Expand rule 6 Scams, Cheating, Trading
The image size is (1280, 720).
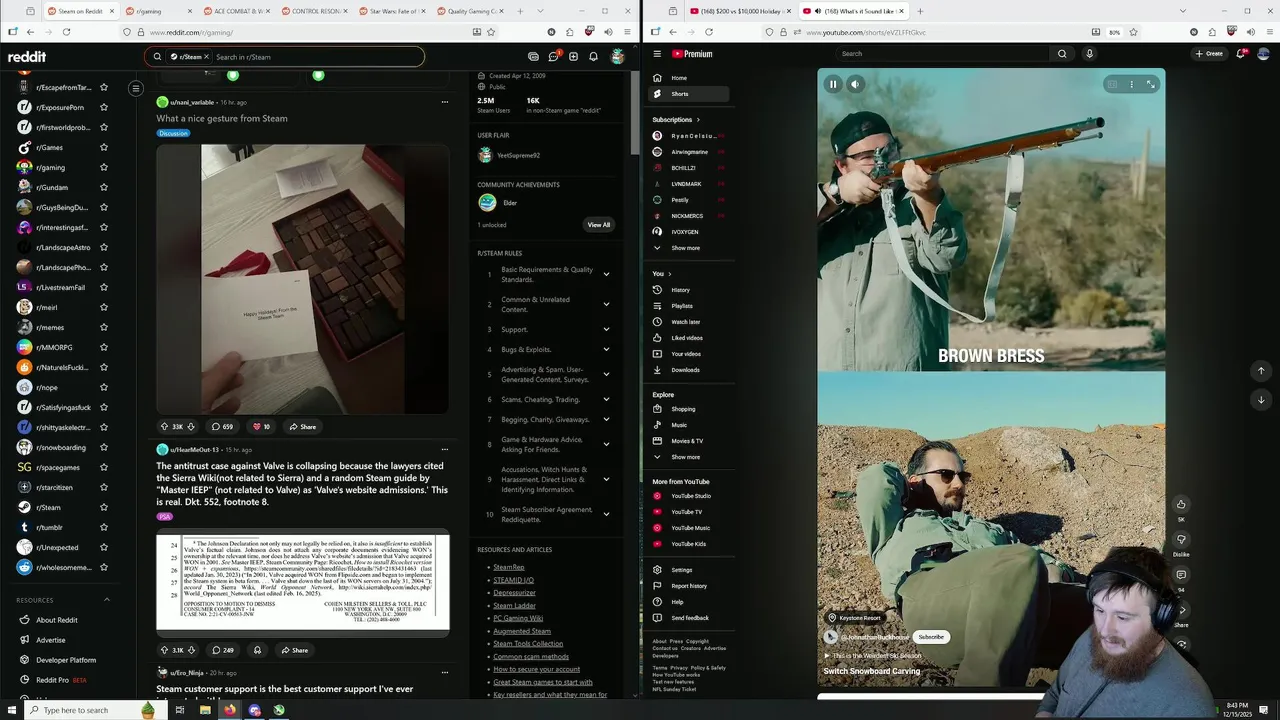[606, 399]
